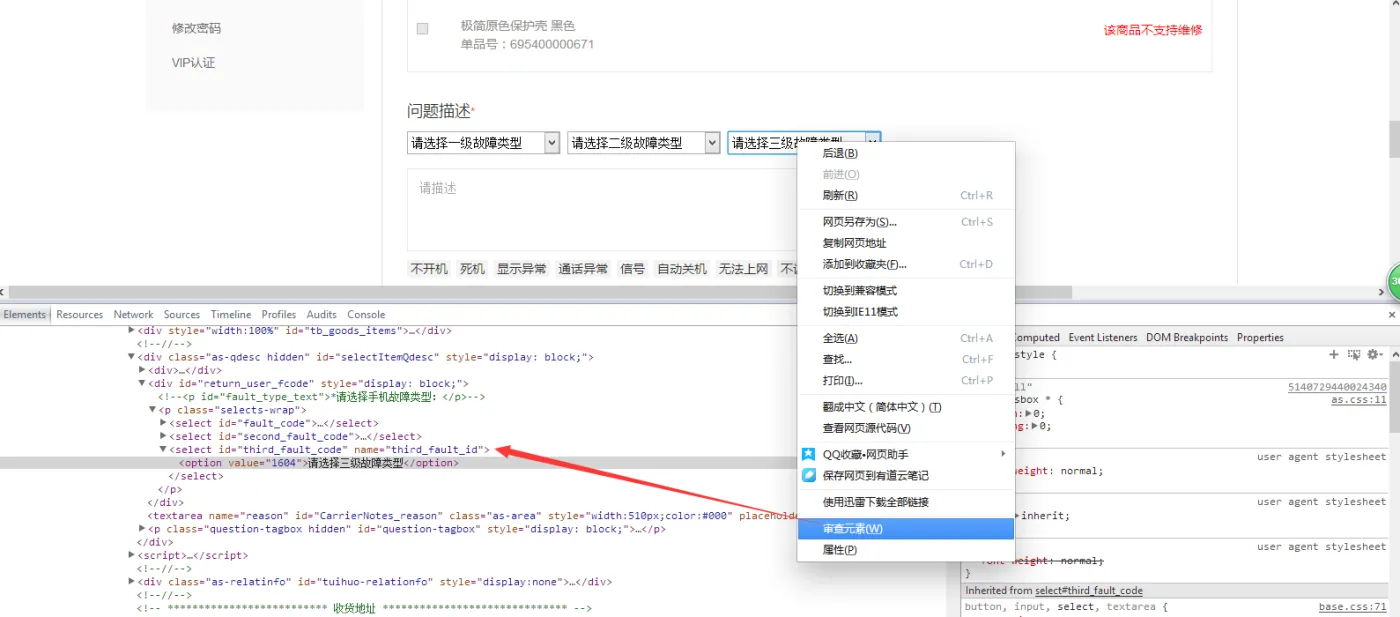Choose 切换到IE11模式 menu entry
Screen dimensions: 1400x617
click(906, 312)
